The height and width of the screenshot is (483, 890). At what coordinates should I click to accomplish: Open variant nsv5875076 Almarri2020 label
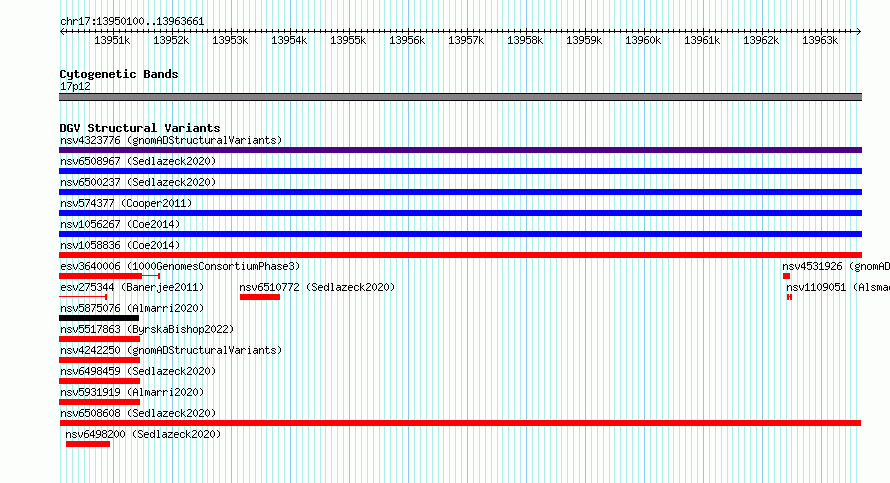click(x=132, y=308)
